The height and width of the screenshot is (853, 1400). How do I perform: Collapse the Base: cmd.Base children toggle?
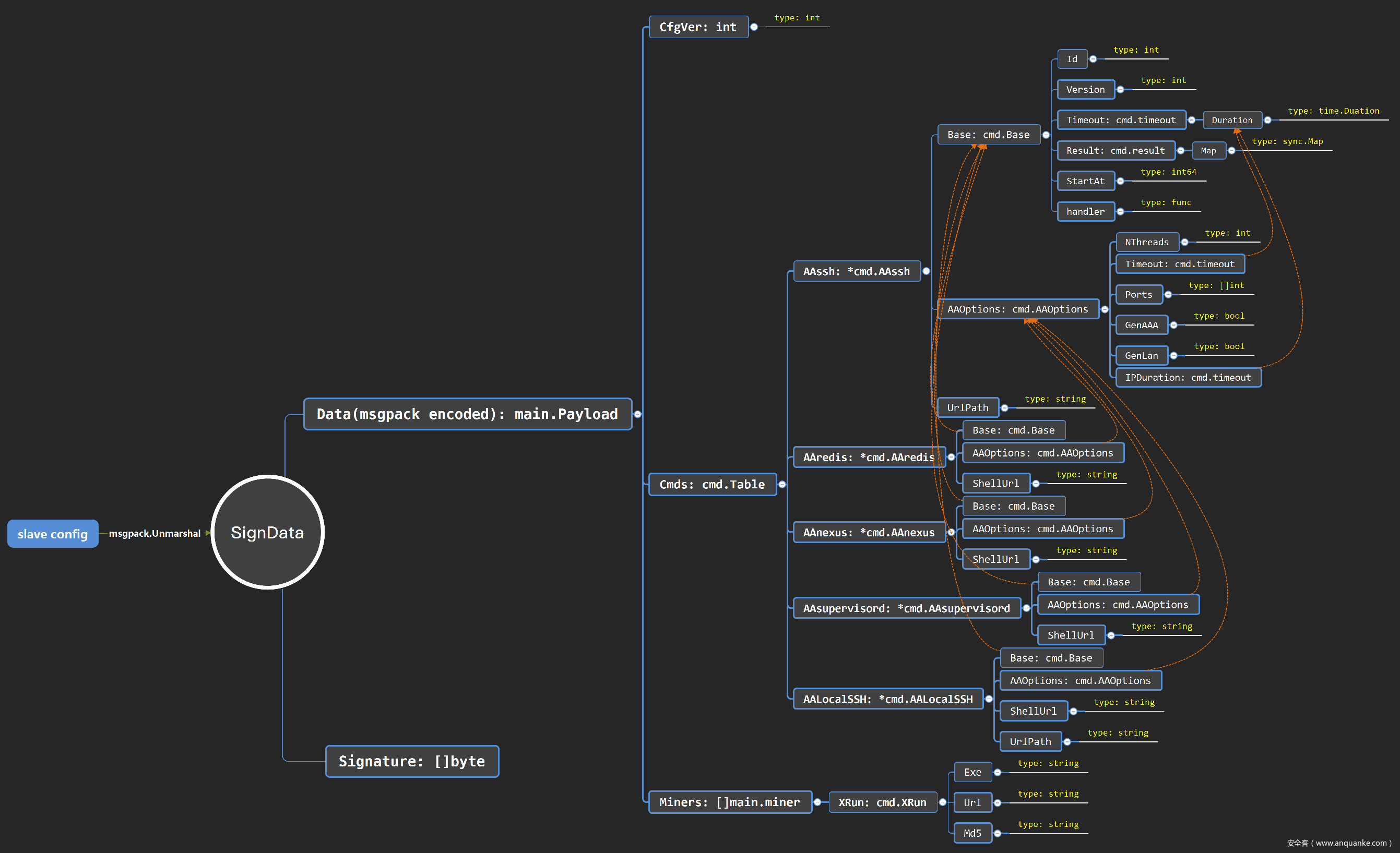1046,135
